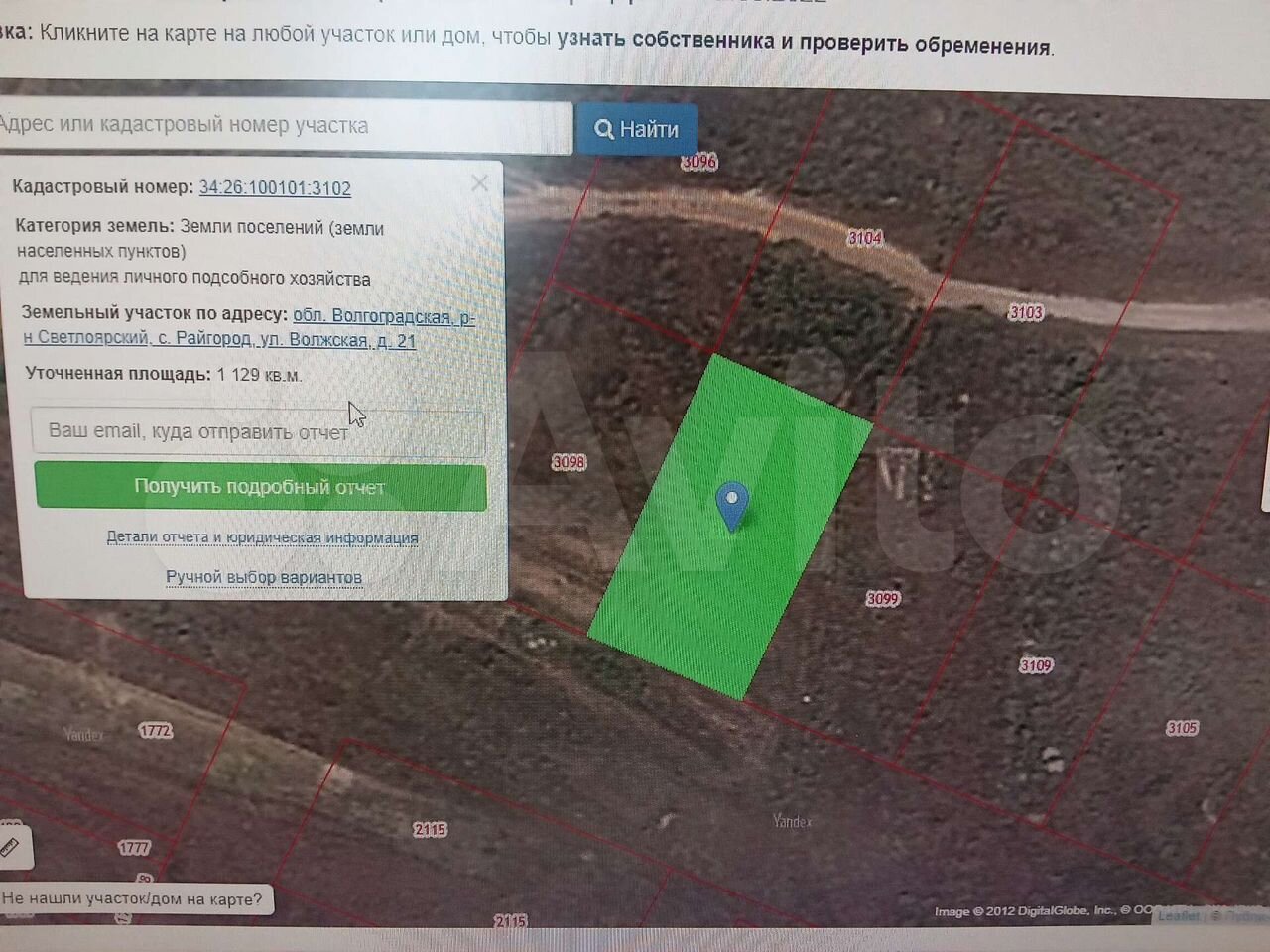Close the cadastral info popup
The image size is (1270, 952).
coord(479,183)
